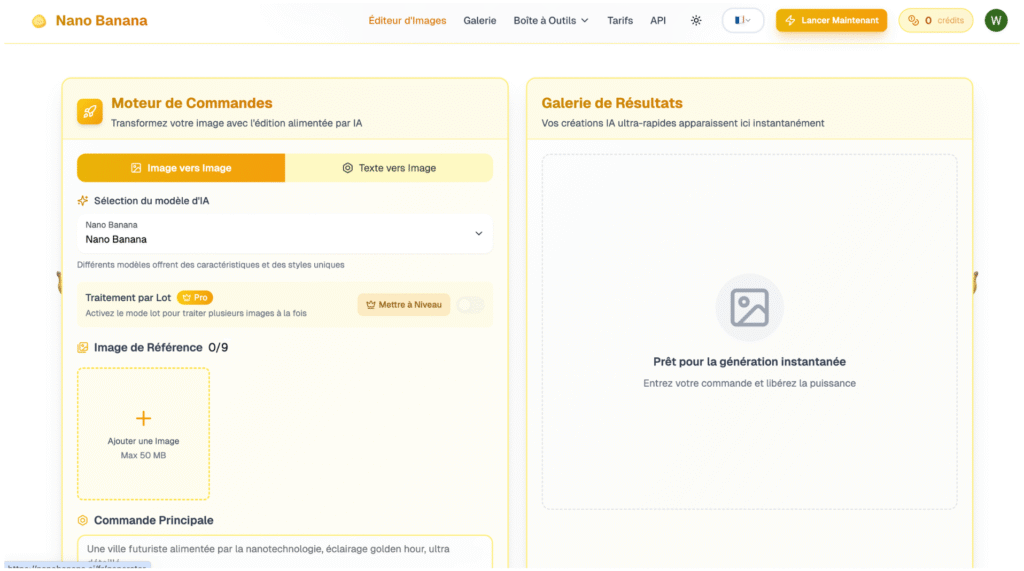Click the coins icon in credits badge
1024x571 pixels.
[x=913, y=20]
